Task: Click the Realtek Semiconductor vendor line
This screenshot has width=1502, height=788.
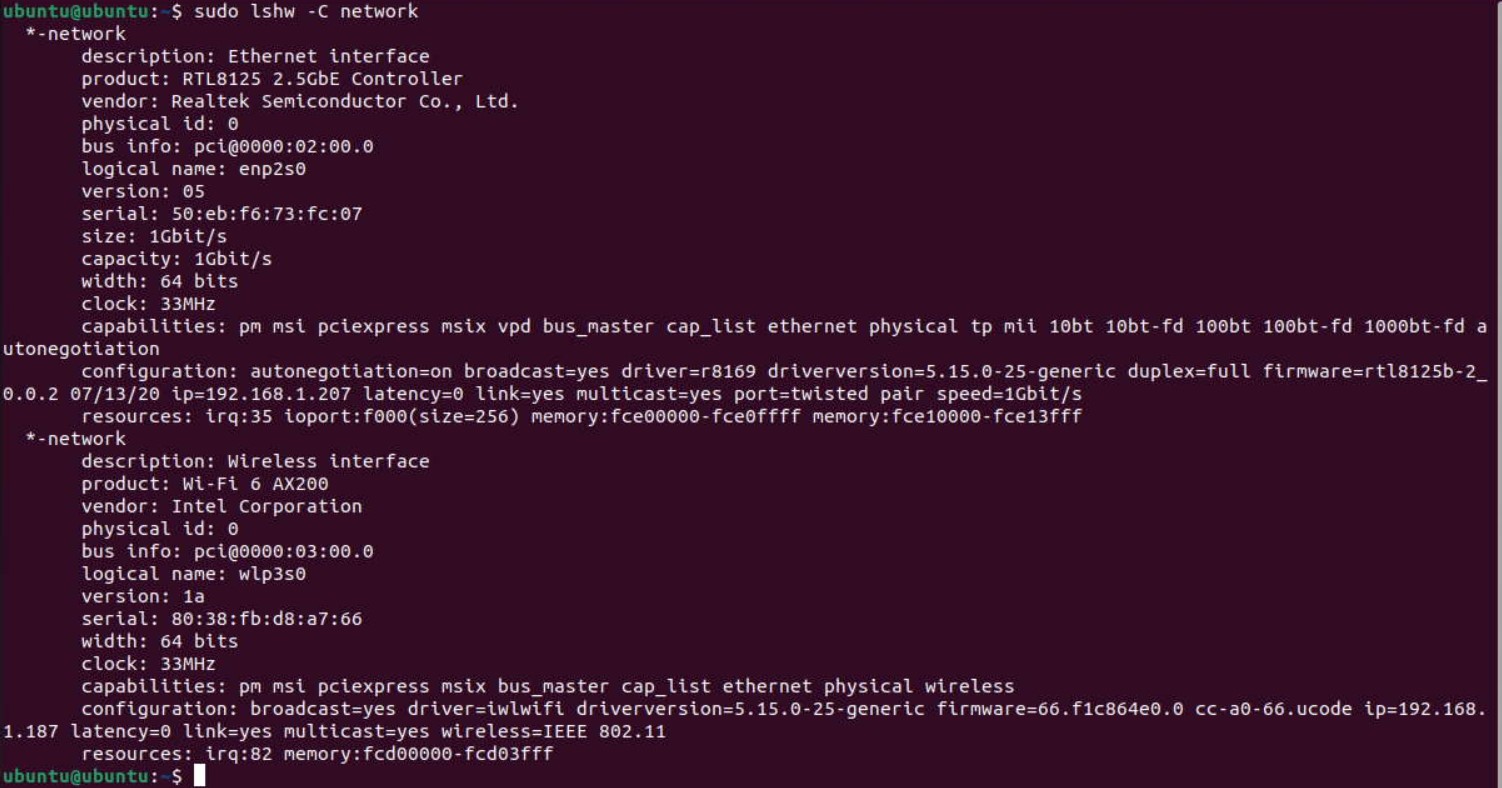Action: [300, 101]
